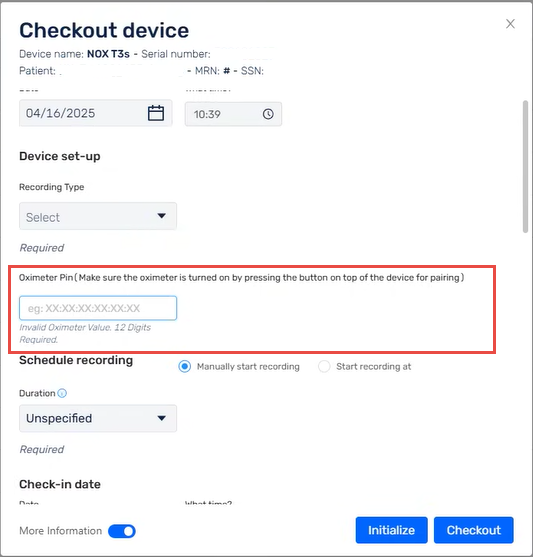This screenshot has width=533, height=557.
Task: Show the Duration info tooltip icon
Action: click(x=62, y=393)
